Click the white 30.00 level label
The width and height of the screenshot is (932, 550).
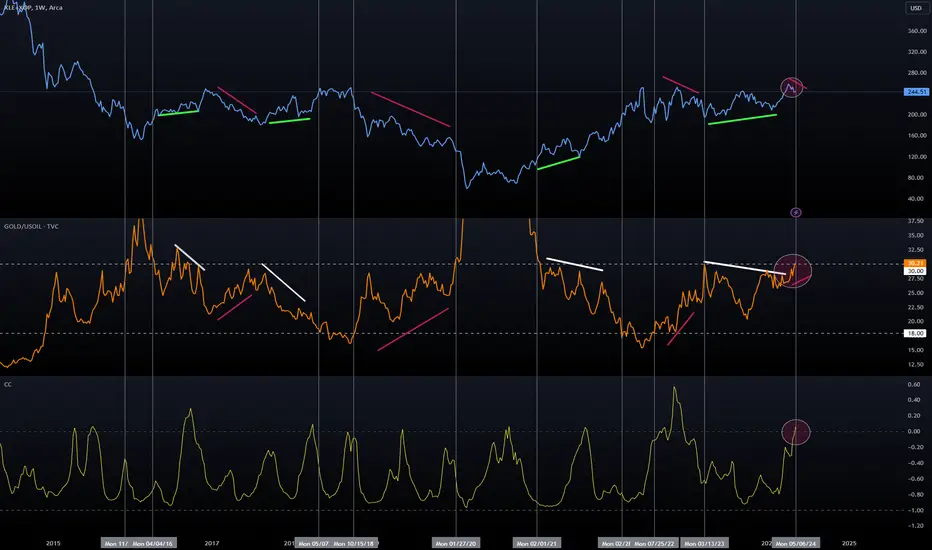tap(916, 271)
